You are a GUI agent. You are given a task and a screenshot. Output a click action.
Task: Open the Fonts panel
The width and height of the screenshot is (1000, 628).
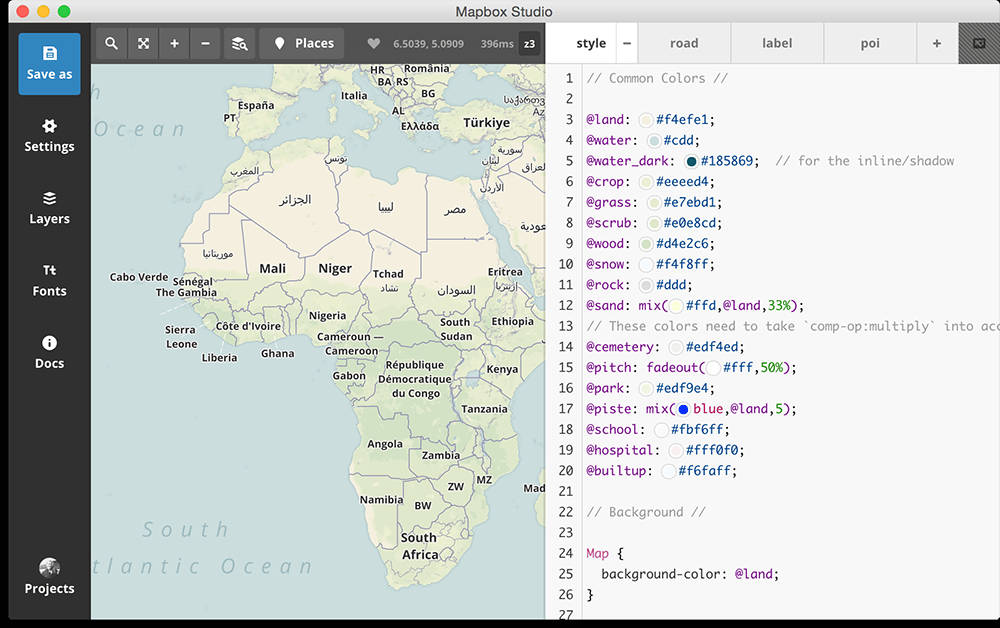(49, 281)
